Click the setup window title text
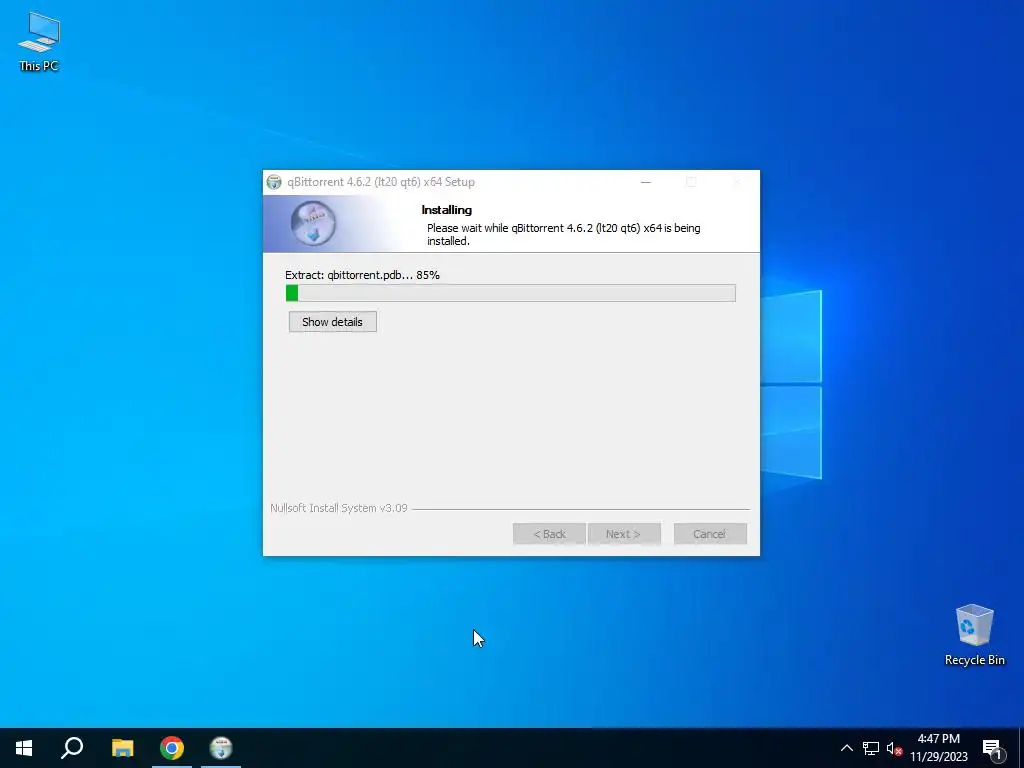The width and height of the screenshot is (1024, 768). pos(381,182)
